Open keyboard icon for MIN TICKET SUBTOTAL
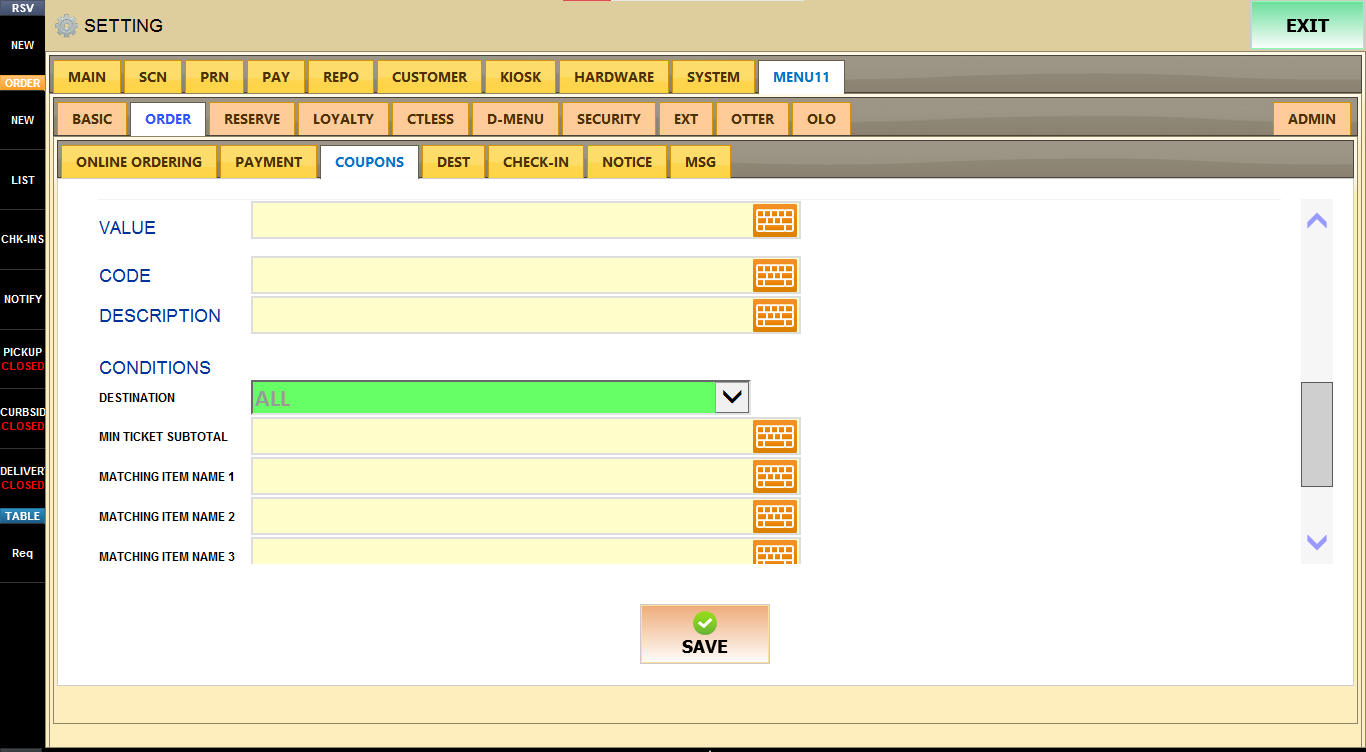1366x752 pixels. (x=775, y=436)
